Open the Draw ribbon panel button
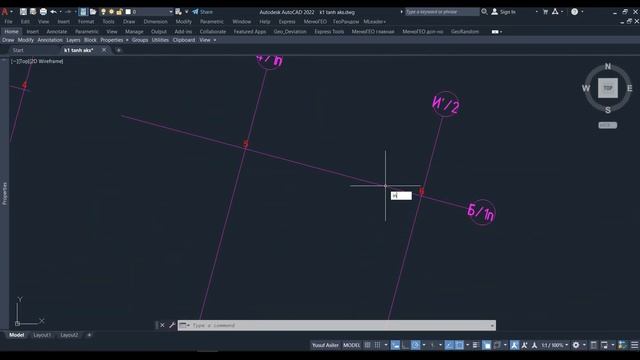The height and width of the screenshot is (360, 640). coord(8,40)
